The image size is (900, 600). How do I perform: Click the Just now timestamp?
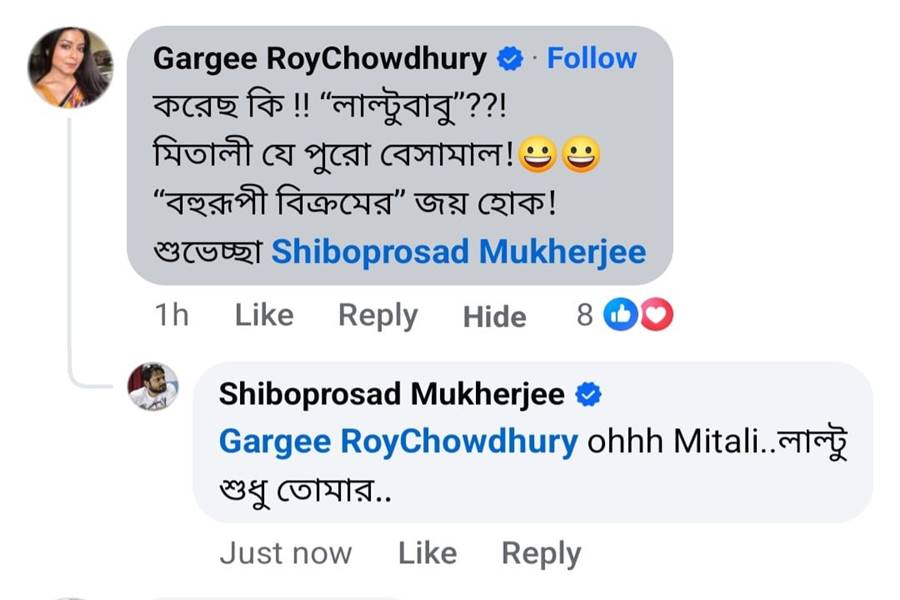[x=286, y=551]
